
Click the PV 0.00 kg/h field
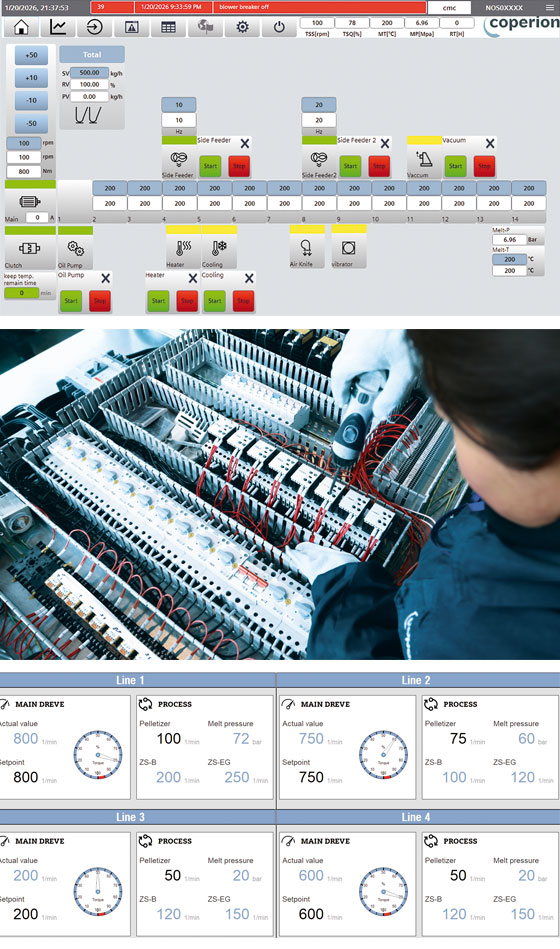coord(90,96)
